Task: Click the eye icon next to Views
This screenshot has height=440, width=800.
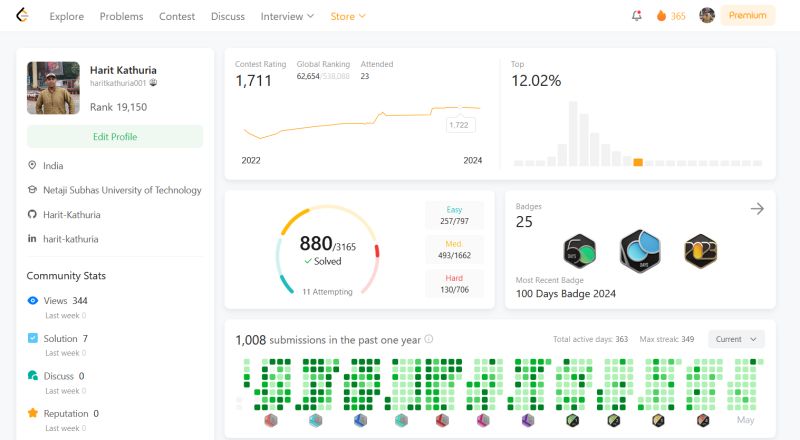Action: [33, 300]
